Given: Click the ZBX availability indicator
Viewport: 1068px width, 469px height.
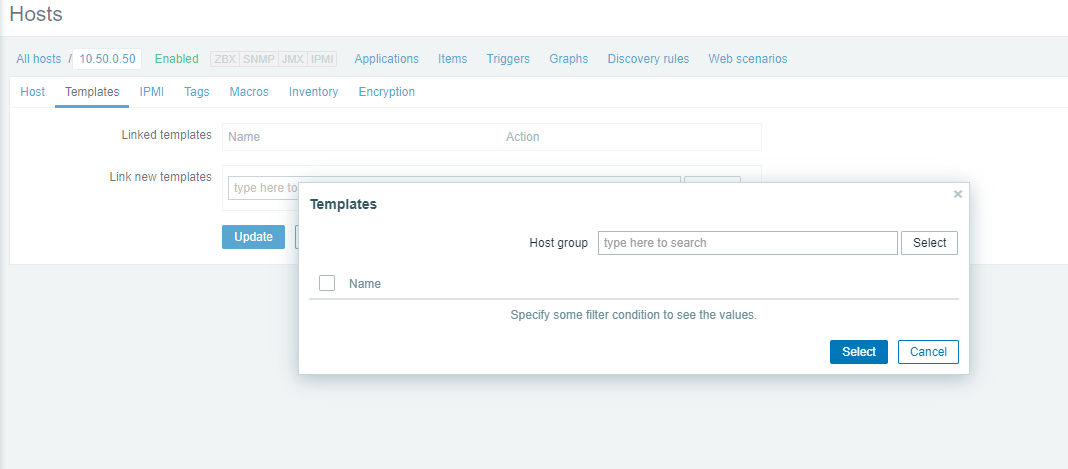Looking at the screenshot, I should pos(225,59).
